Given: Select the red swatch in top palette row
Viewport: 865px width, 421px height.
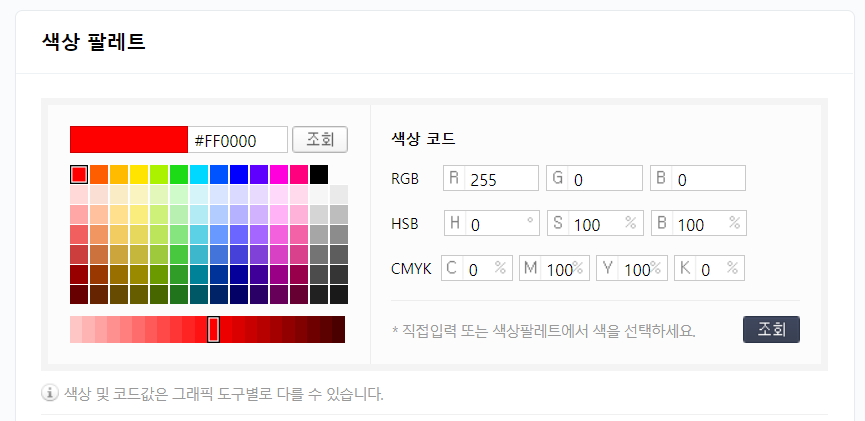Looking at the screenshot, I should [79, 174].
